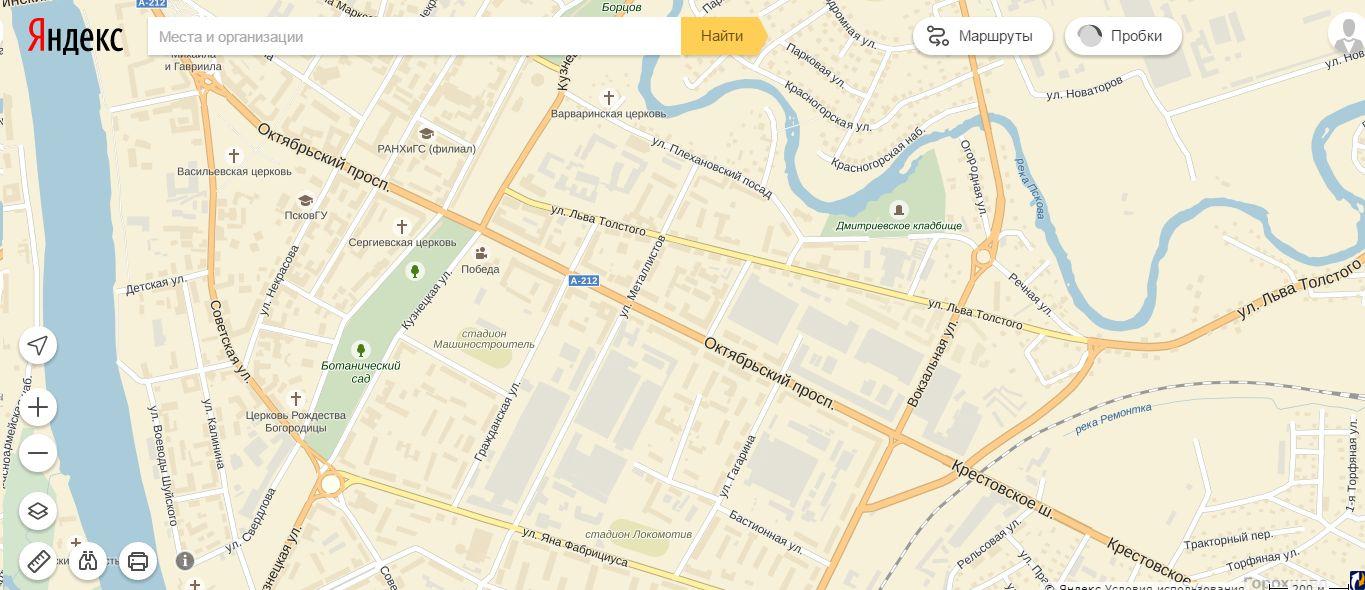Image resolution: width=1365 pixels, height=590 pixels.
Task: Toggle the Пробки traffic layer
Action: coord(1122,36)
